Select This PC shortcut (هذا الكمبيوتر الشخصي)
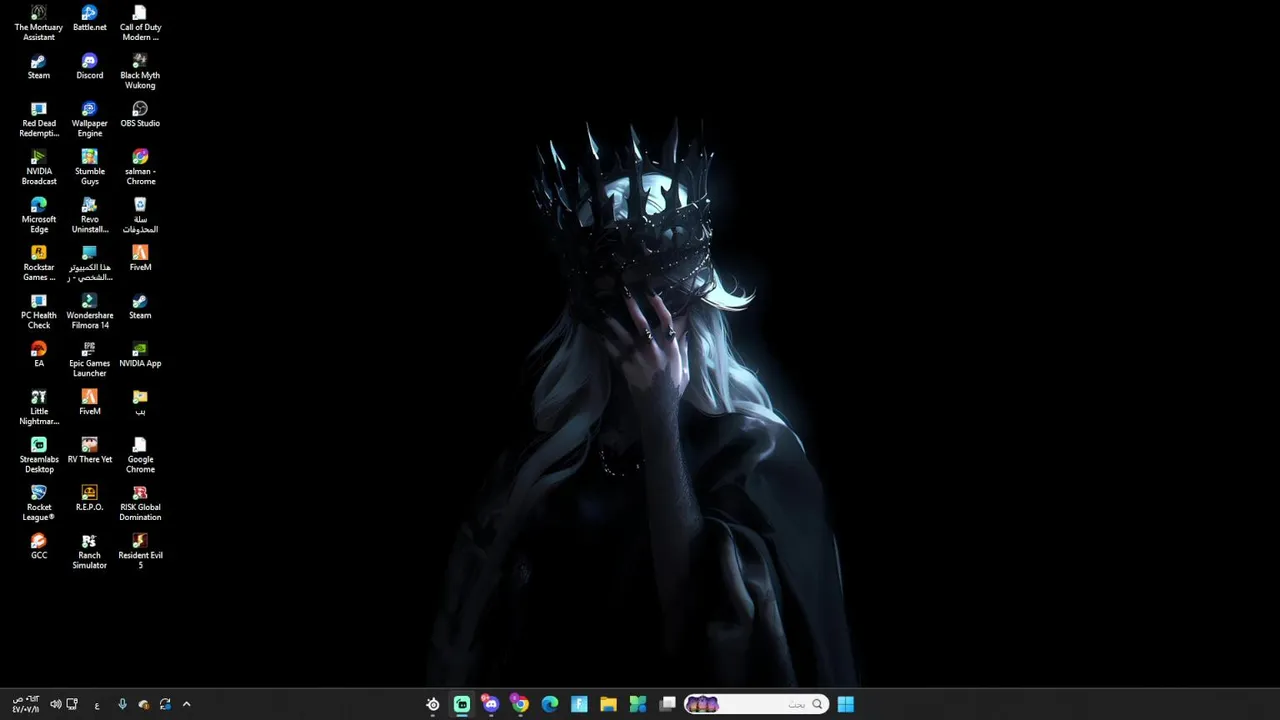 click(x=89, y=263)
